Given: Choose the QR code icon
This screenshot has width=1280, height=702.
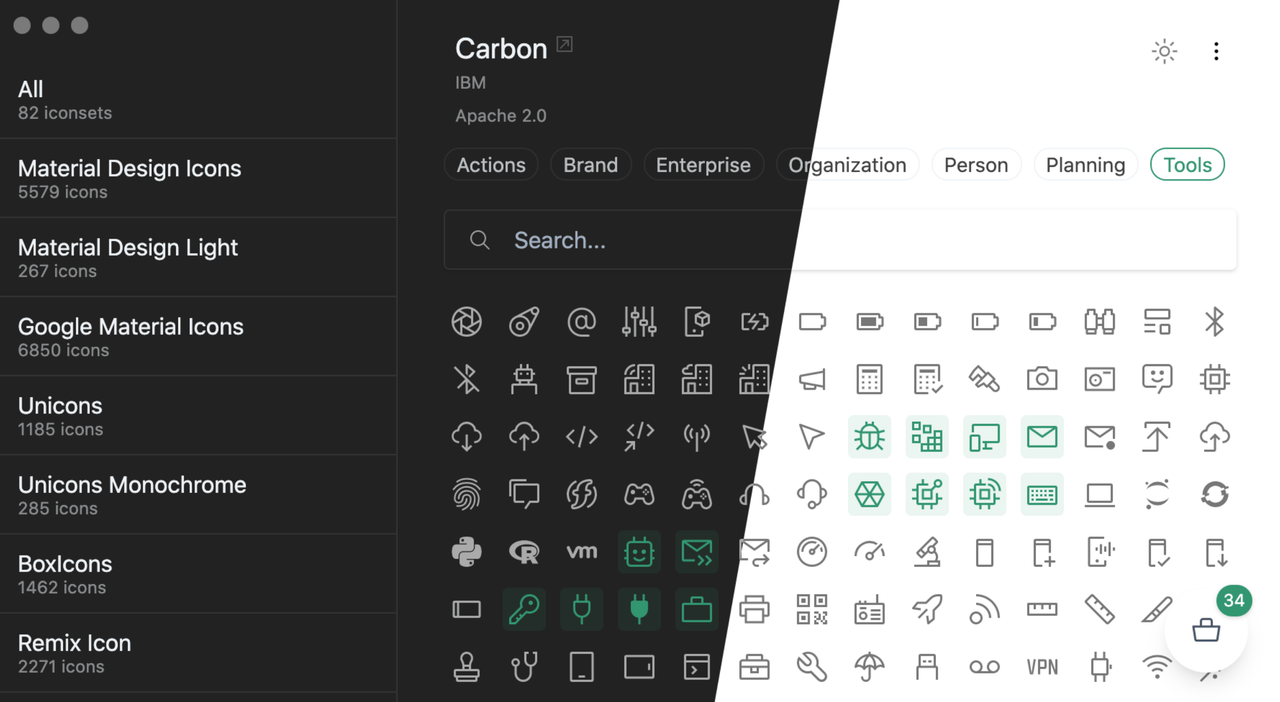Looking at the screenshot, I should point(812,609).
